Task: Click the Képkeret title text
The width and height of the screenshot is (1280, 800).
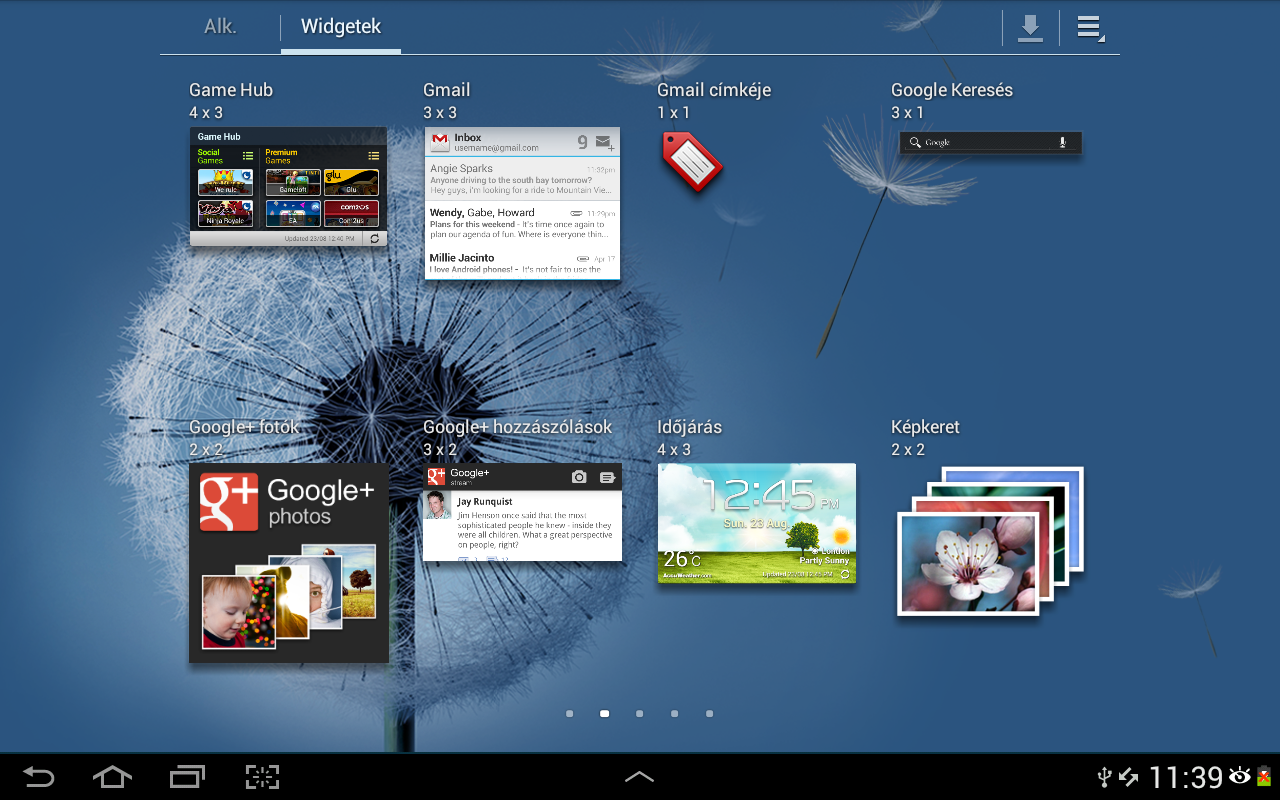Action: coord(925,427)
